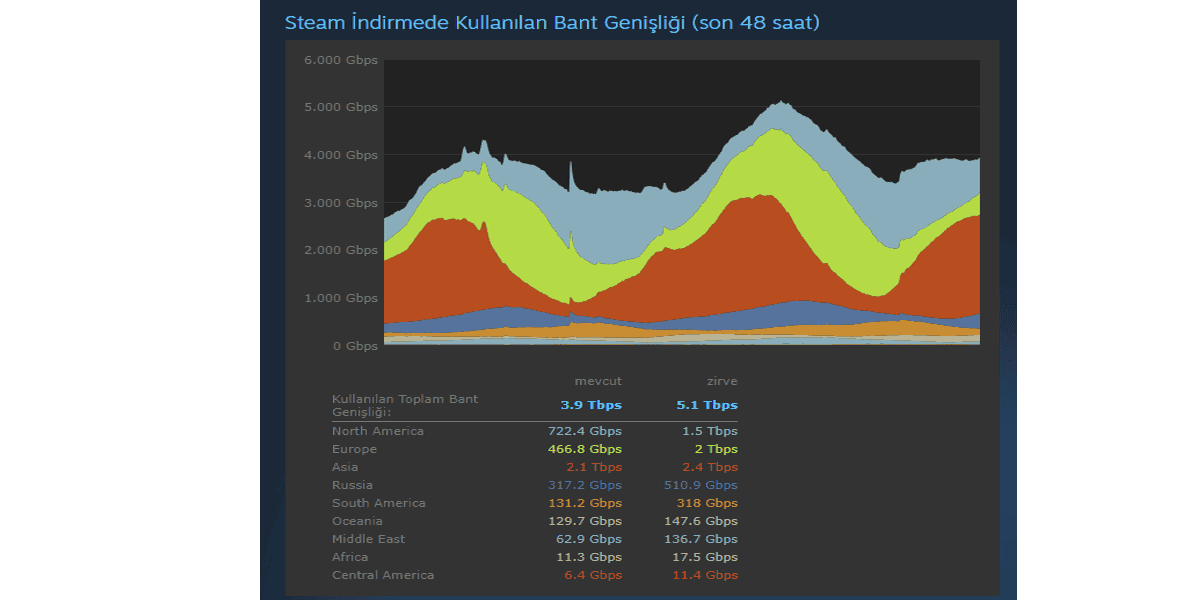
Task: Click the Kullanılan Toplam Bant Genişliği label
Action: 405,405
